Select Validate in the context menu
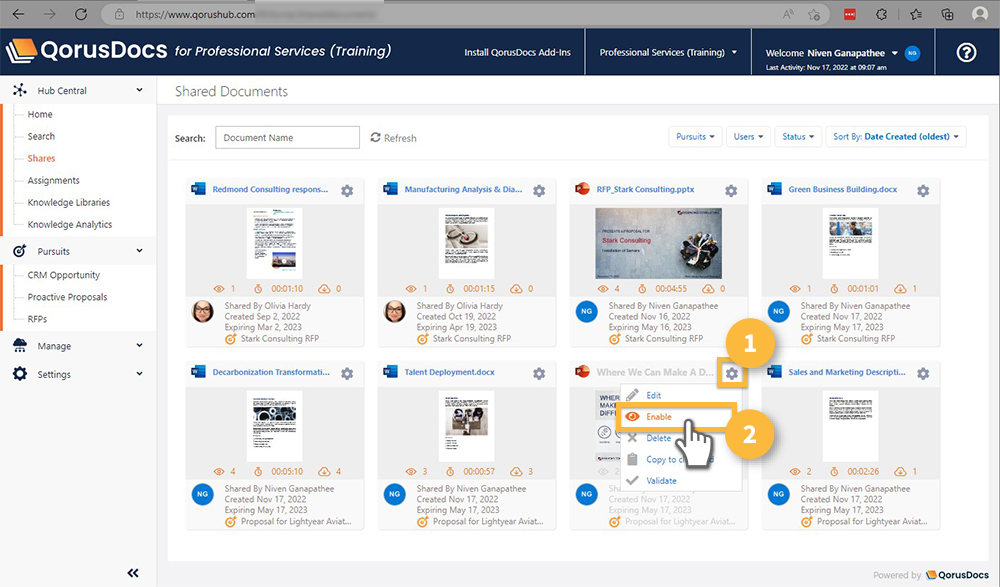 661,481
